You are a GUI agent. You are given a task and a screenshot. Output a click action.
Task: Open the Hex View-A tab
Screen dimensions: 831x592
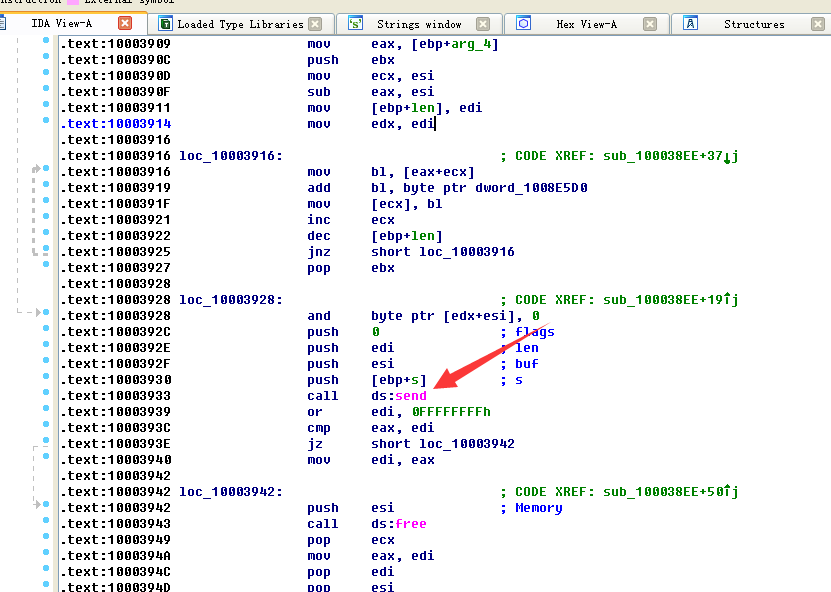586,24
